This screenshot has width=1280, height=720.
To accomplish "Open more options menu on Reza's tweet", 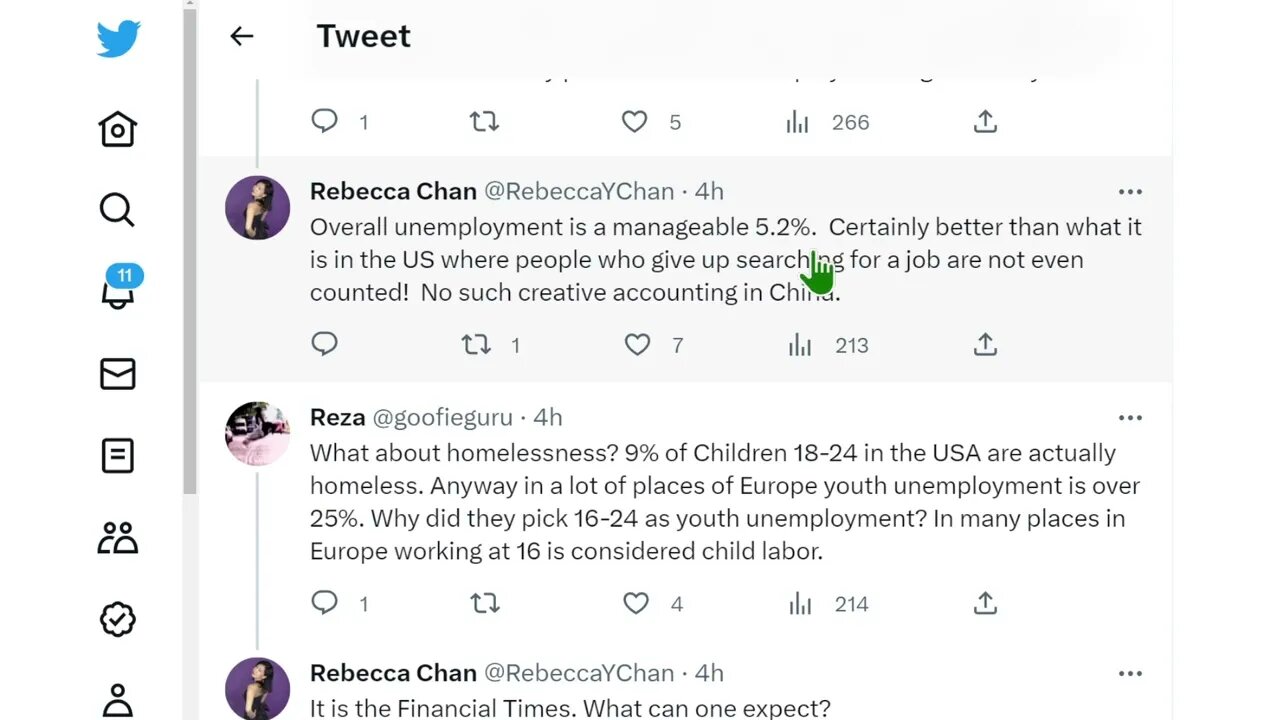I will (1130, 418).
